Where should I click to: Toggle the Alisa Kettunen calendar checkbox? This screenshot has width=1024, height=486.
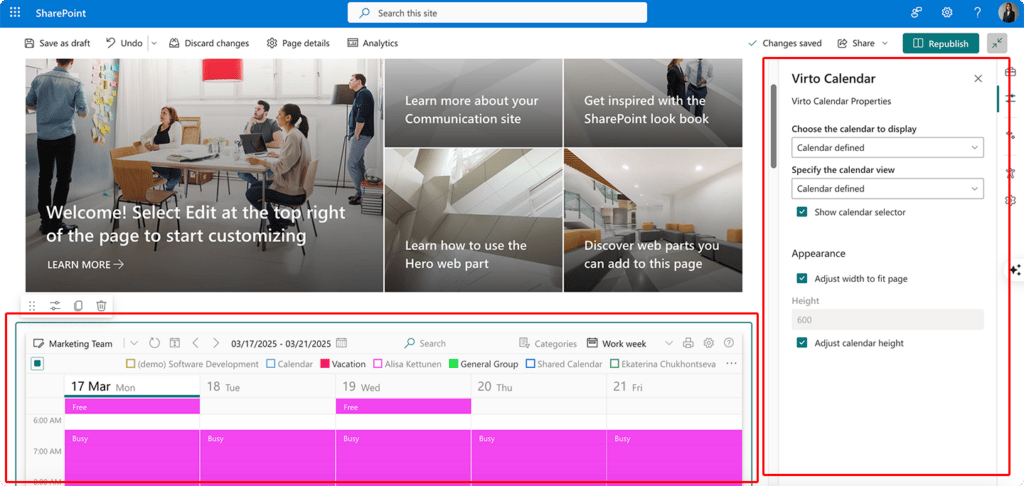pos(377,364)
